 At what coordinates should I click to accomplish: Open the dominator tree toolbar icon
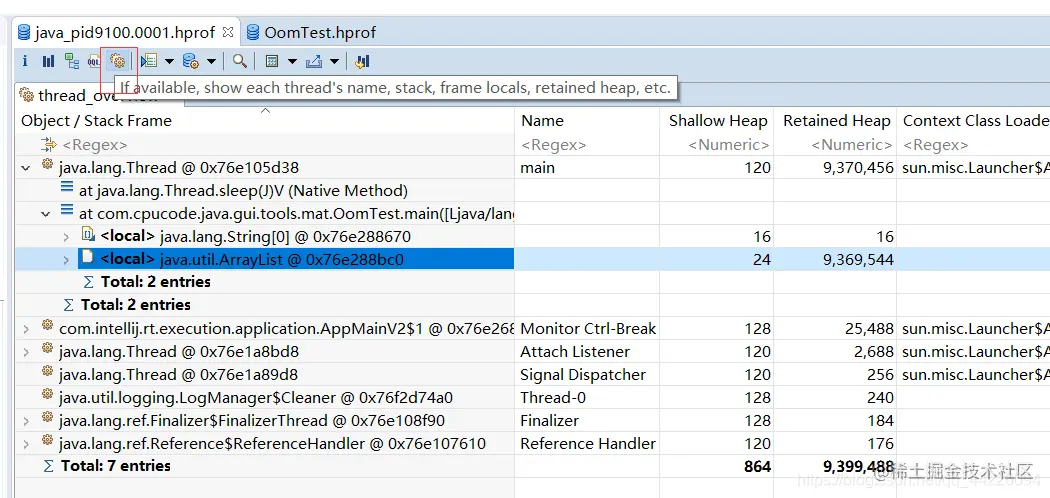coord(72,62)
